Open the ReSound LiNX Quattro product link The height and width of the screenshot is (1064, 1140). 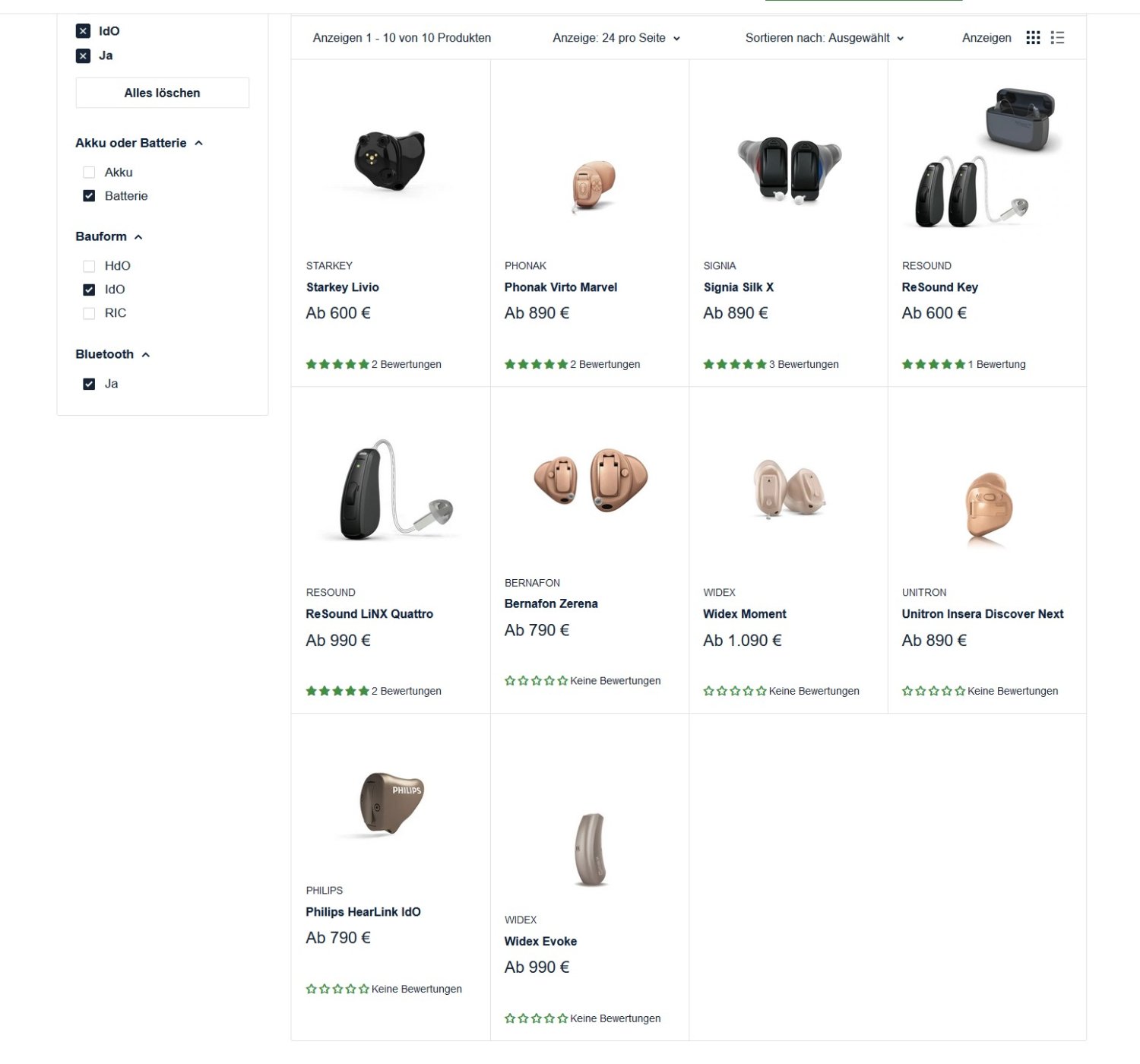point(369,614)
